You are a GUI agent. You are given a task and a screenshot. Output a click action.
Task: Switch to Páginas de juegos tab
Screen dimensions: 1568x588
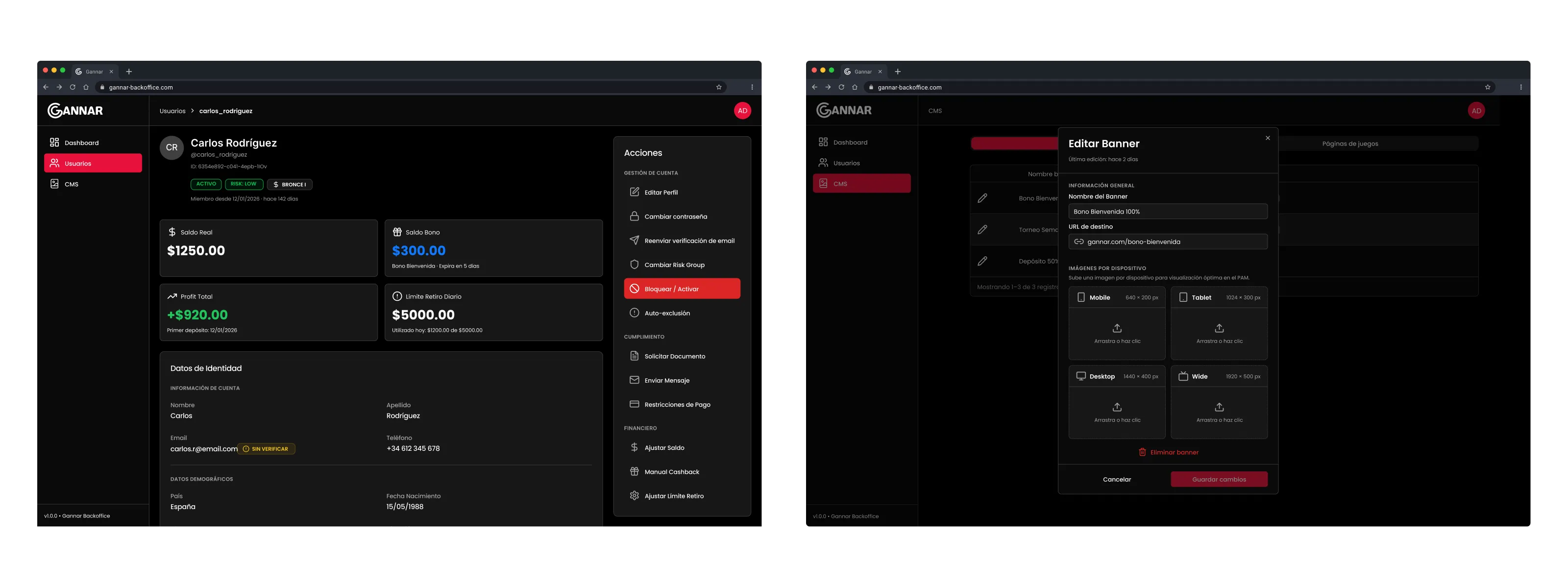(x=1350, y=144)
